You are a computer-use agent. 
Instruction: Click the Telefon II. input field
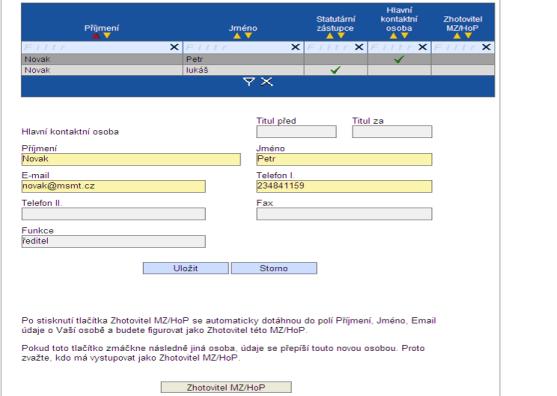tap(114, 214)
